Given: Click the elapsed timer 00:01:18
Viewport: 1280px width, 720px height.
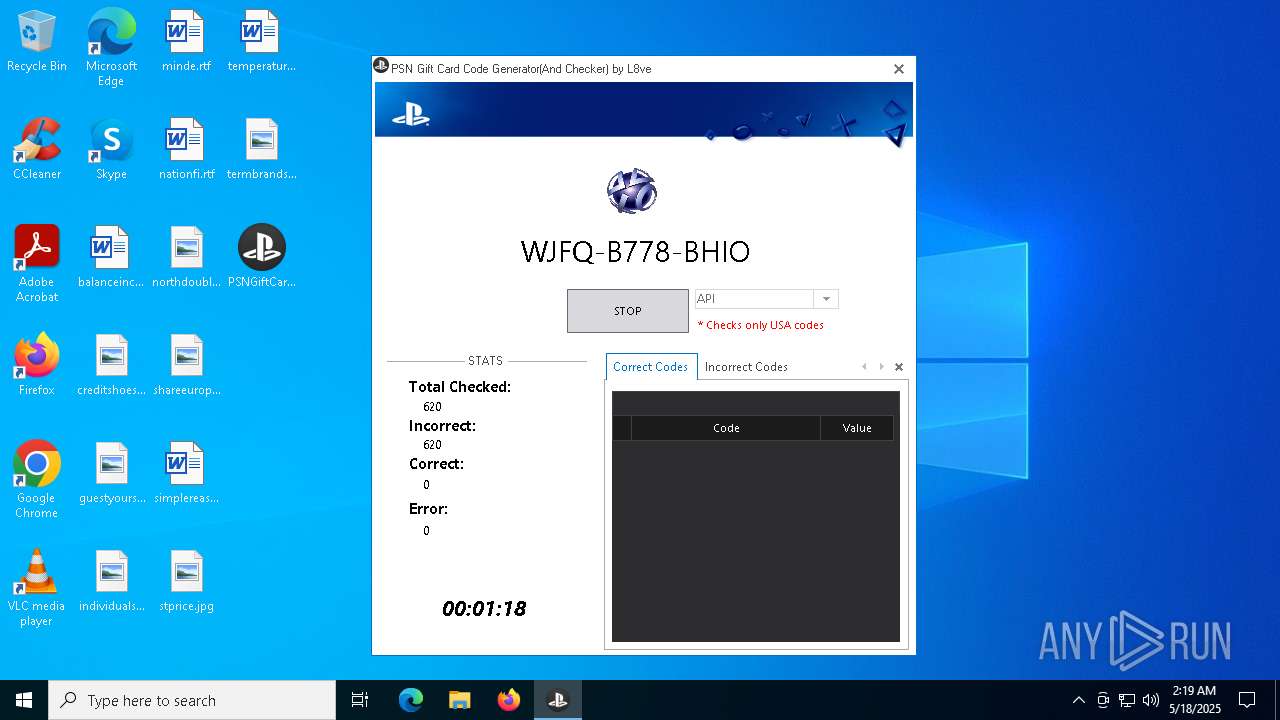Looking at the screenshot, I should point(484,609).
